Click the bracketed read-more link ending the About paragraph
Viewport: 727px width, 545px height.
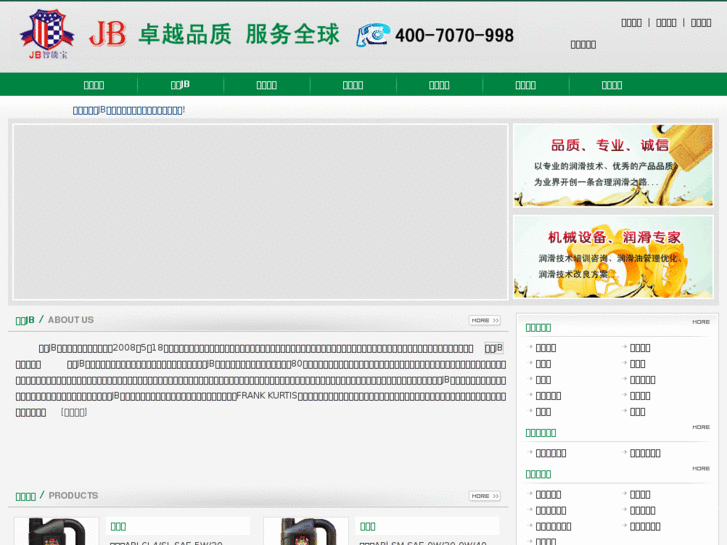tap(74, 412)
